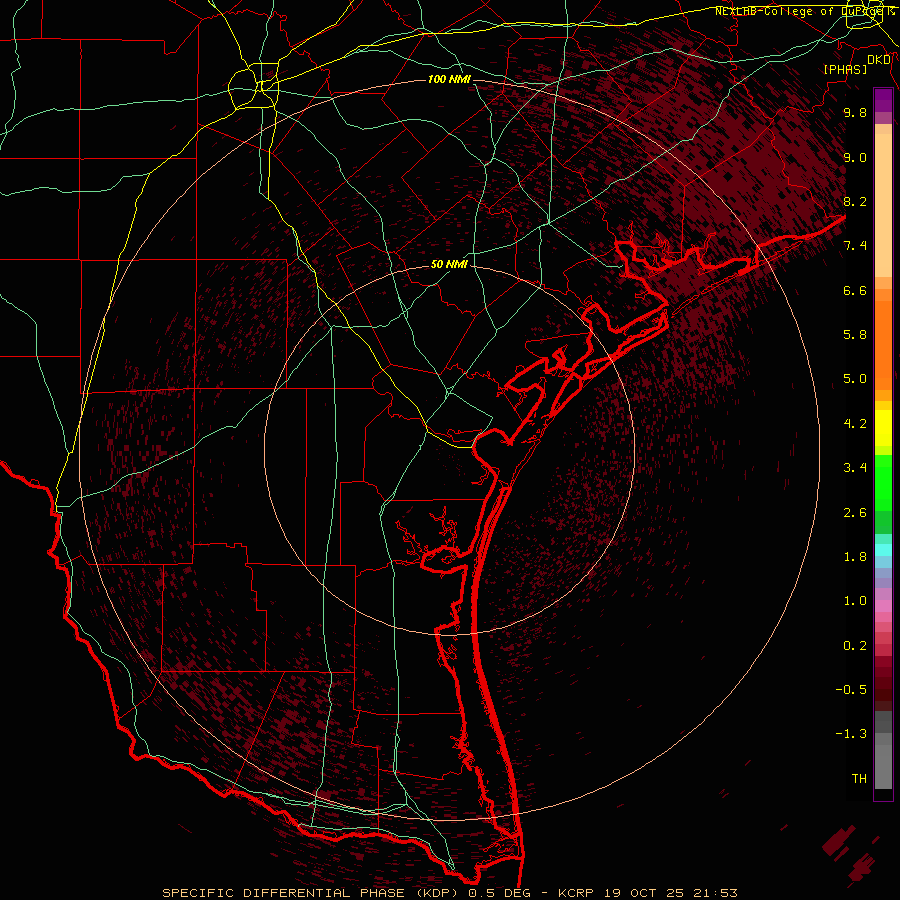
Task: Click the "19 OCT 25" date text
Action: click(x=641, y=893)
